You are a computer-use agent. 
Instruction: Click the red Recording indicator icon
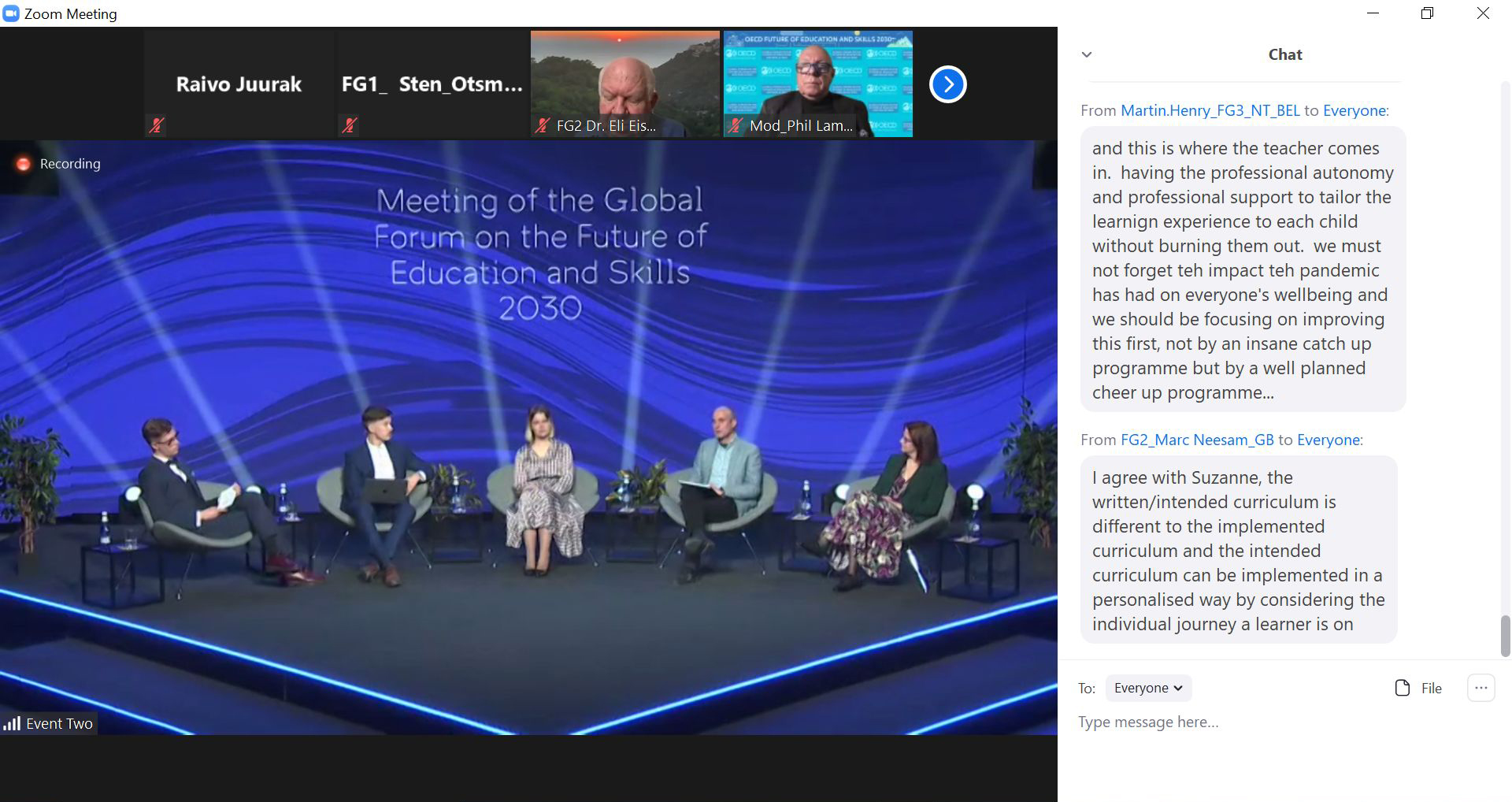point(24,164)
